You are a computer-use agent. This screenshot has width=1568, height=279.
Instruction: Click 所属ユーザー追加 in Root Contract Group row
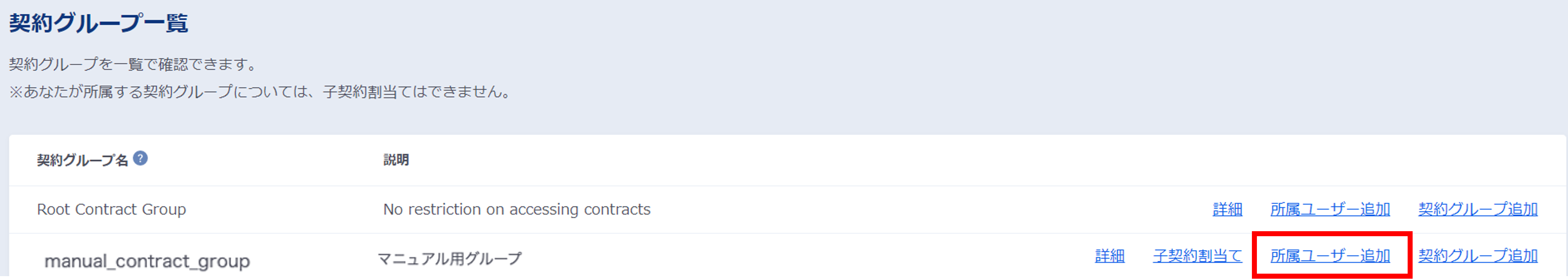1330,209
